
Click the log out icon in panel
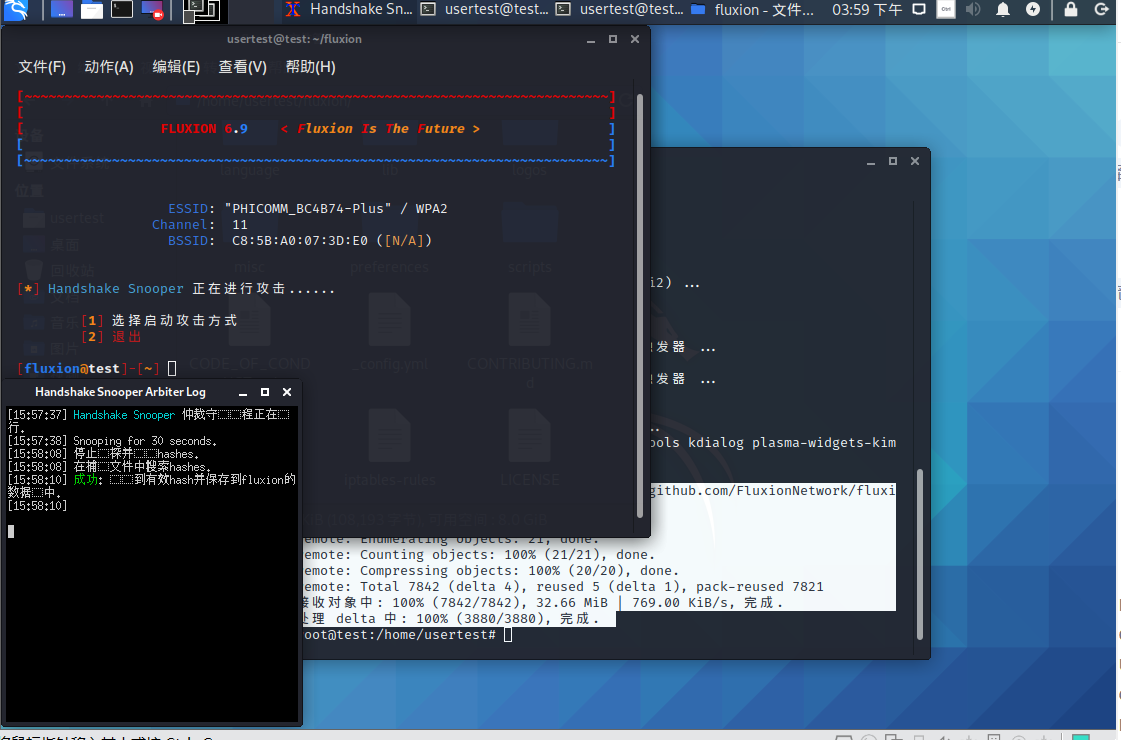point(1102,9)
